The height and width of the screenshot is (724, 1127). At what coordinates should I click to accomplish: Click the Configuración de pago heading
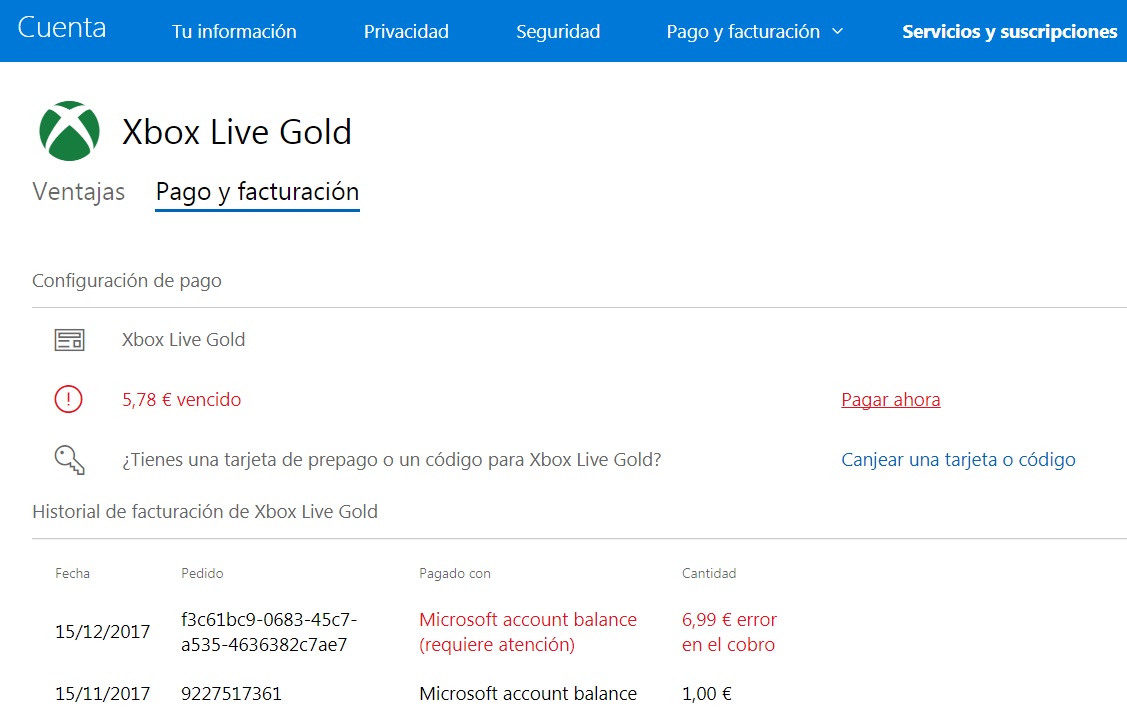coord(126,280)
